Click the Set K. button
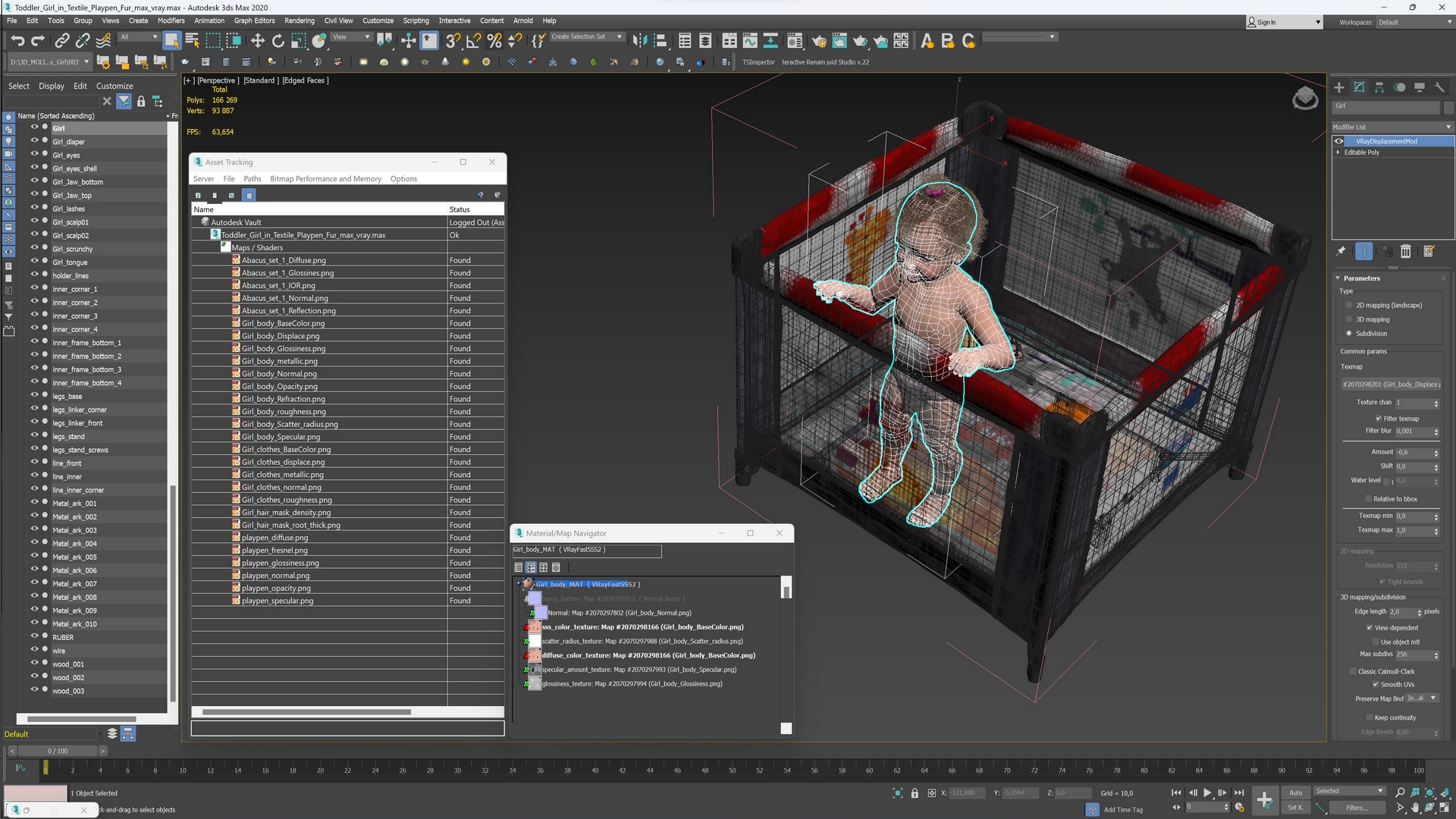 point(1294,808)
